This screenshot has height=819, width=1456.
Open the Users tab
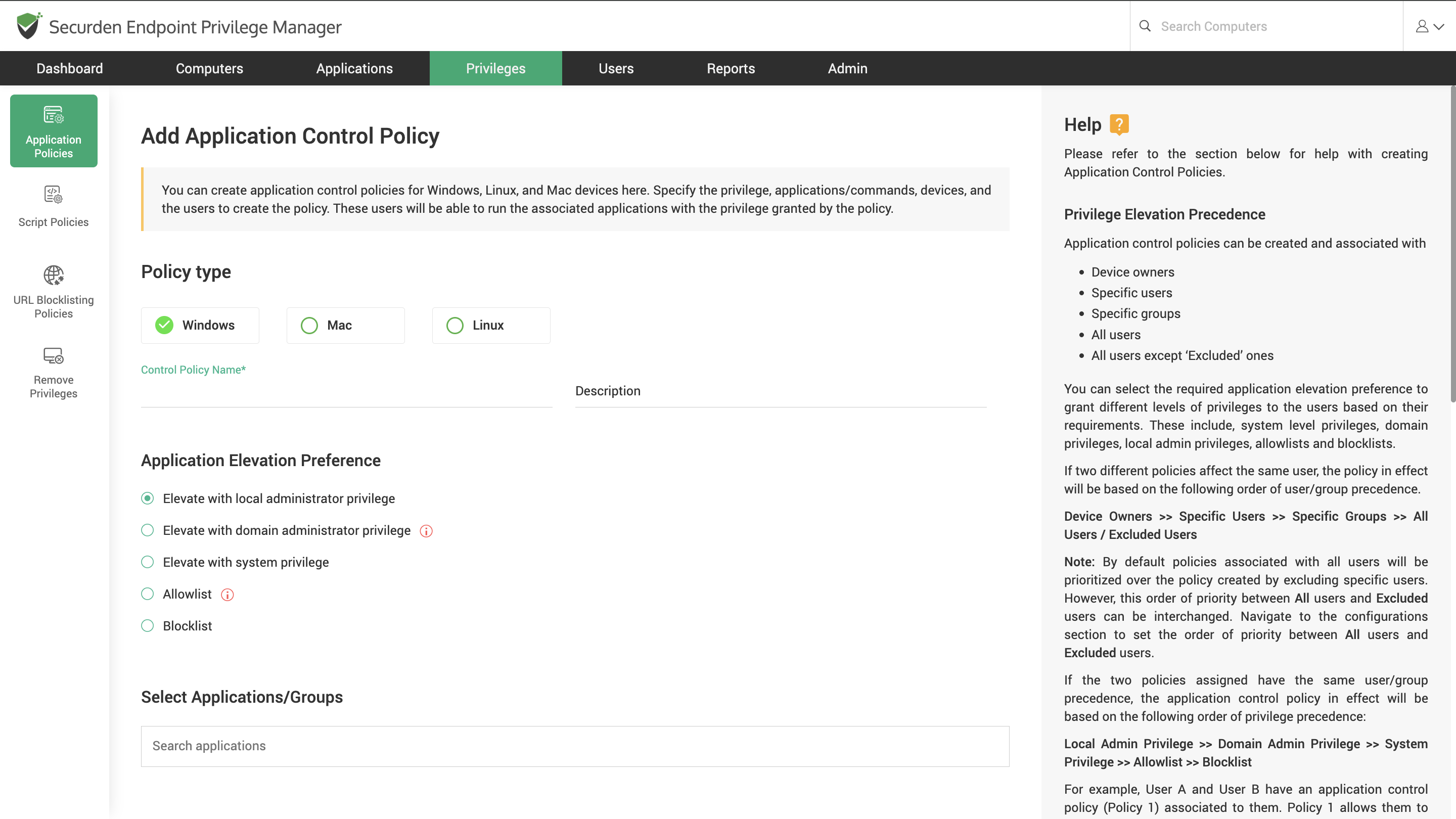point(616,68)
